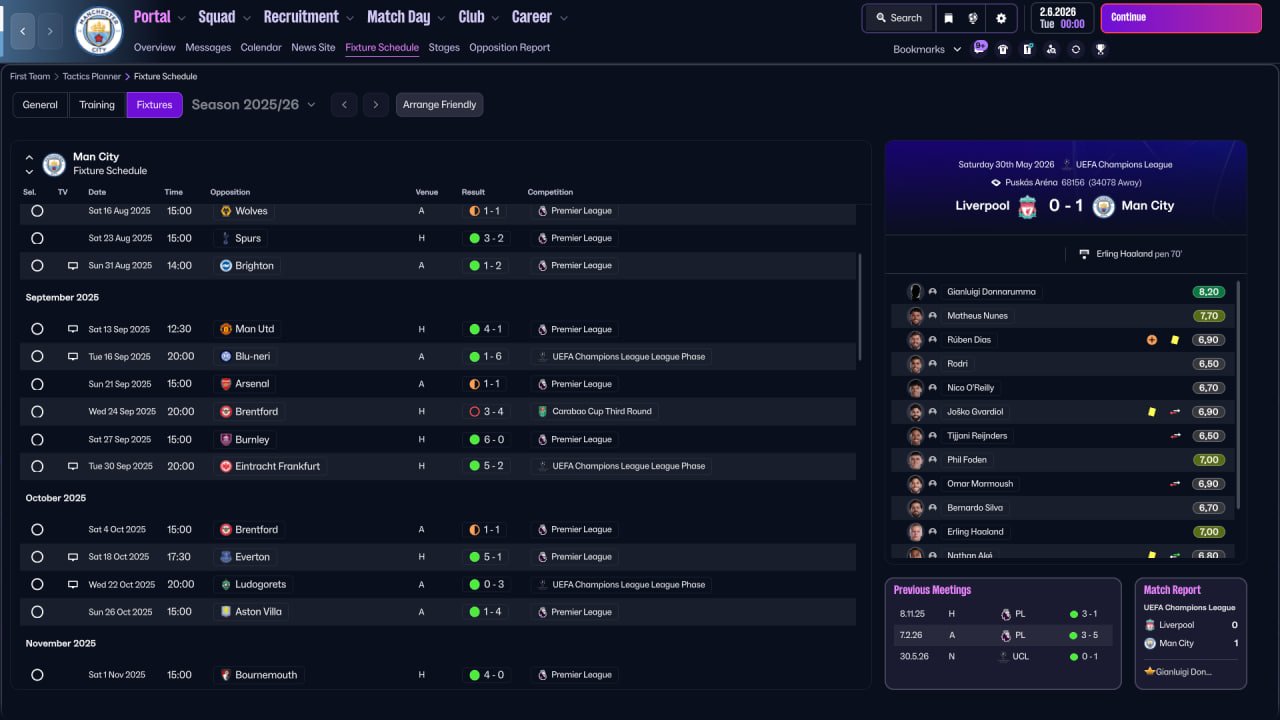Select the Burnley fixture radio button
This screenshot has width=1280, height=720.
click(x=37, y=439)
